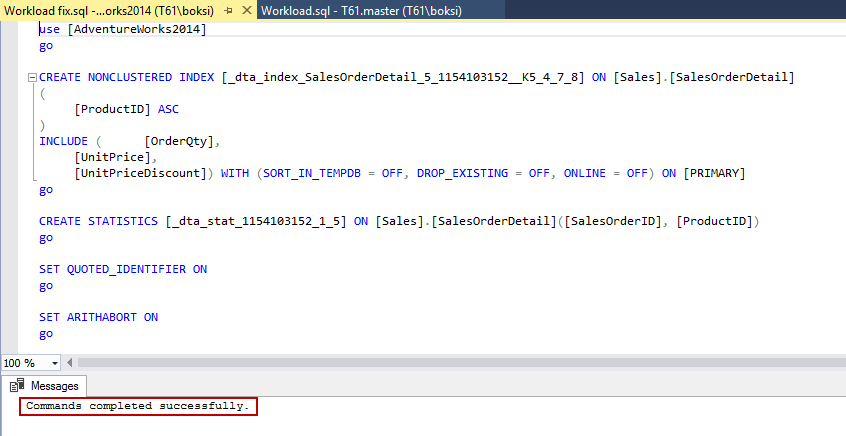Click DROP_EXISTING option text
Viewport: 846px width, 436px height.
(x=462, y=173)
